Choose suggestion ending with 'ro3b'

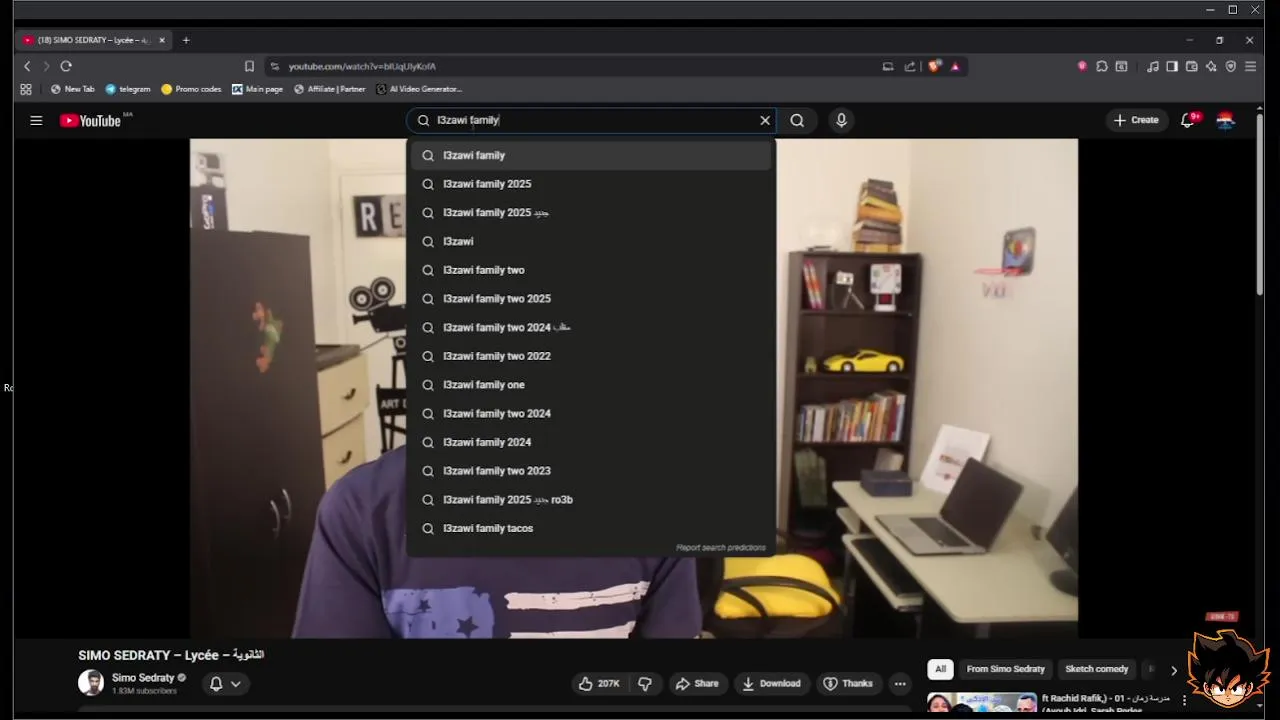[x=591, y=500]
